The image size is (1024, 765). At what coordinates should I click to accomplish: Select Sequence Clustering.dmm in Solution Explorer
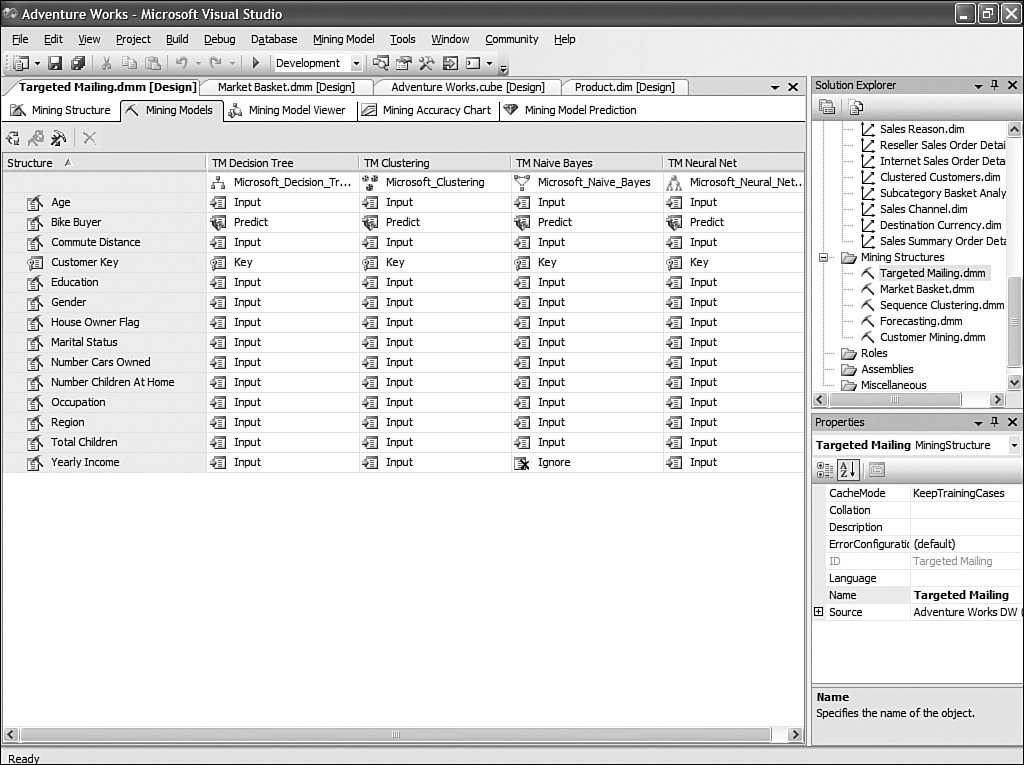point(941,305)
